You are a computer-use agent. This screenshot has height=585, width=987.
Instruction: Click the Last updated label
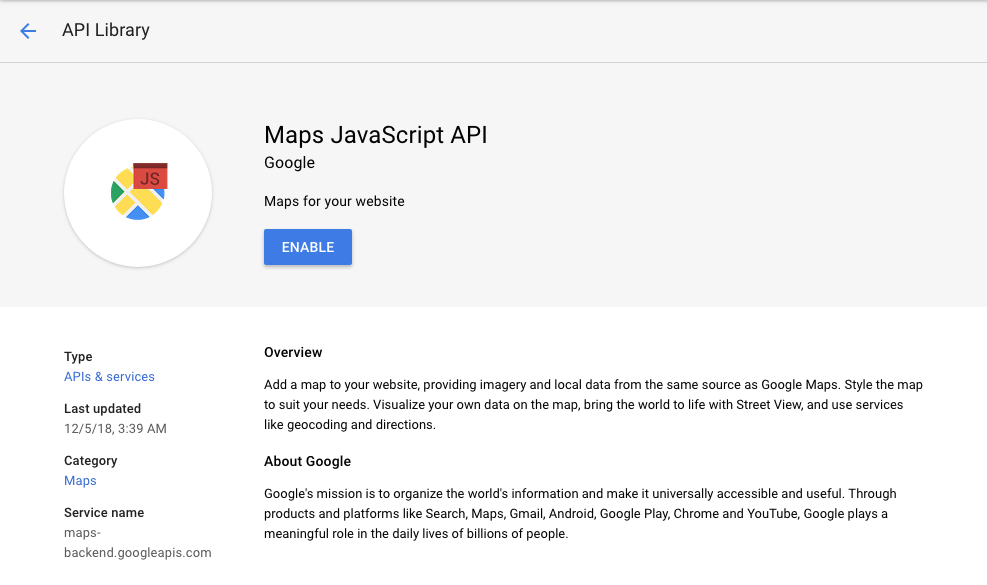(102, 409)
